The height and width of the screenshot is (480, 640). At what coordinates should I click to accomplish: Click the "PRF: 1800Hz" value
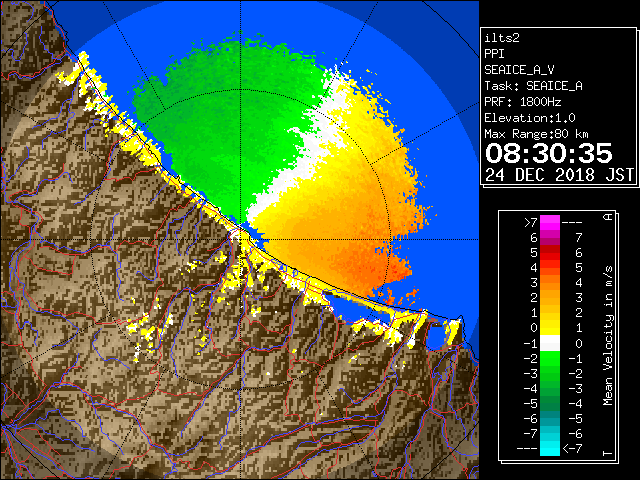pos(522,102)
